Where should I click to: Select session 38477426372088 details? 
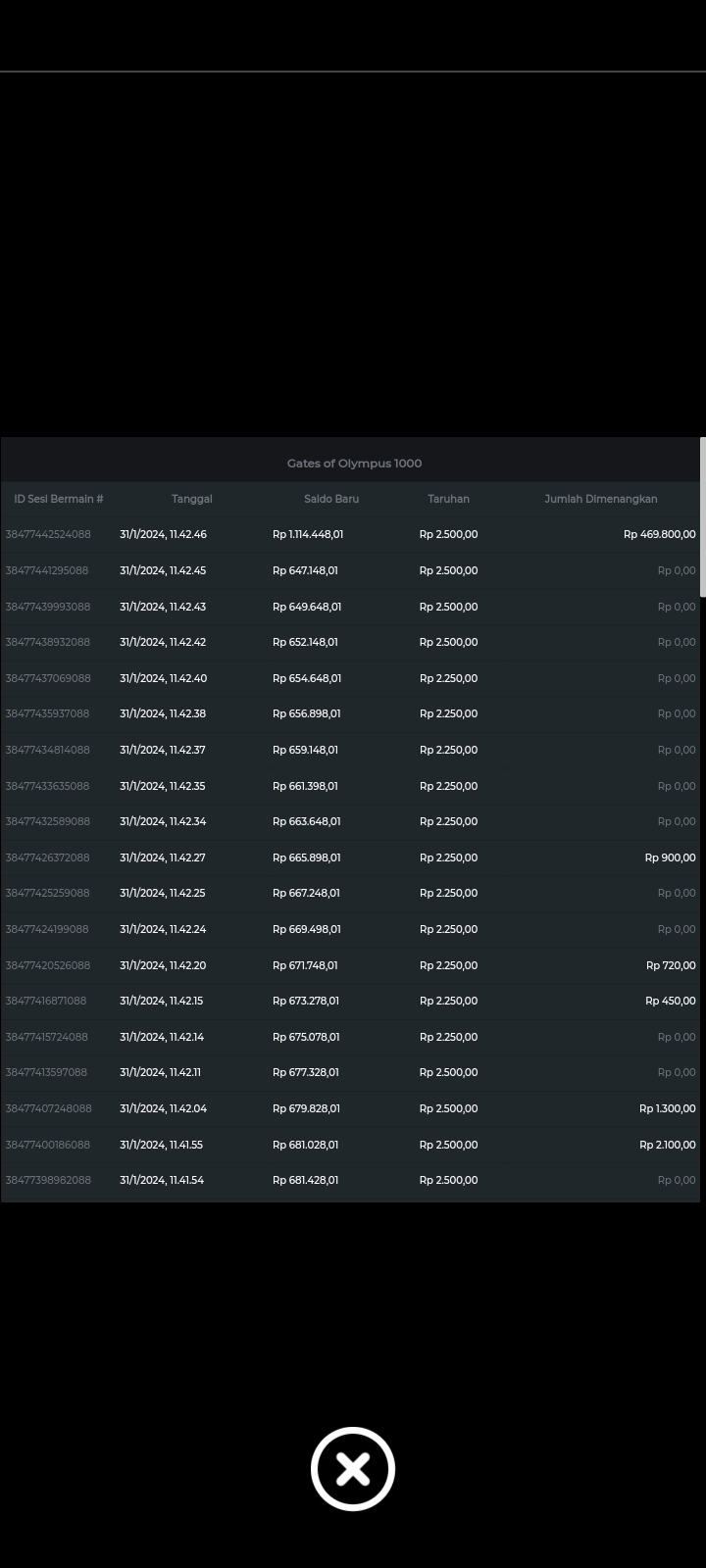(x=47, y=857)
